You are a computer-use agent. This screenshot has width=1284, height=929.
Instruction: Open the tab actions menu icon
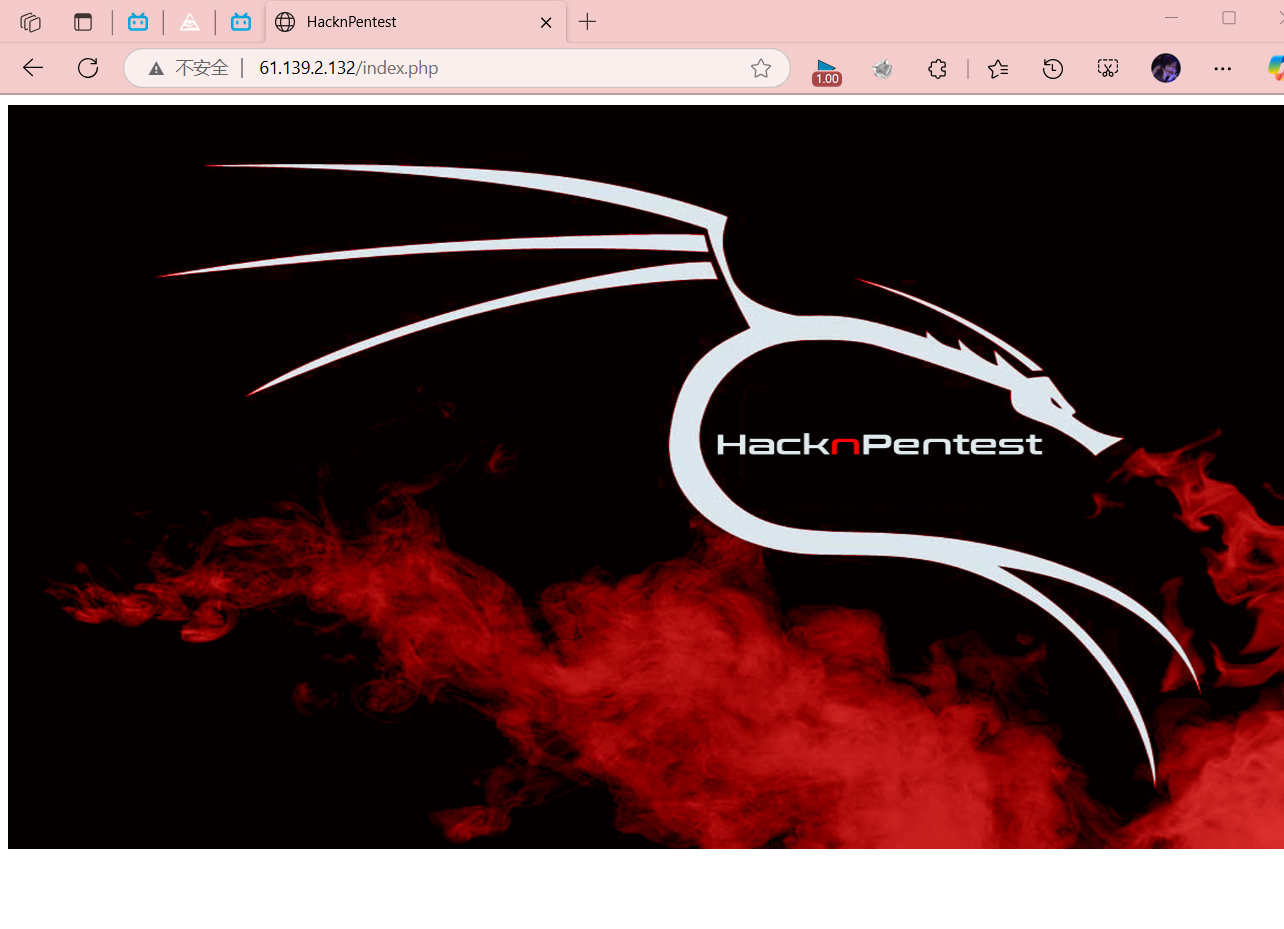(x=83, y=22)
